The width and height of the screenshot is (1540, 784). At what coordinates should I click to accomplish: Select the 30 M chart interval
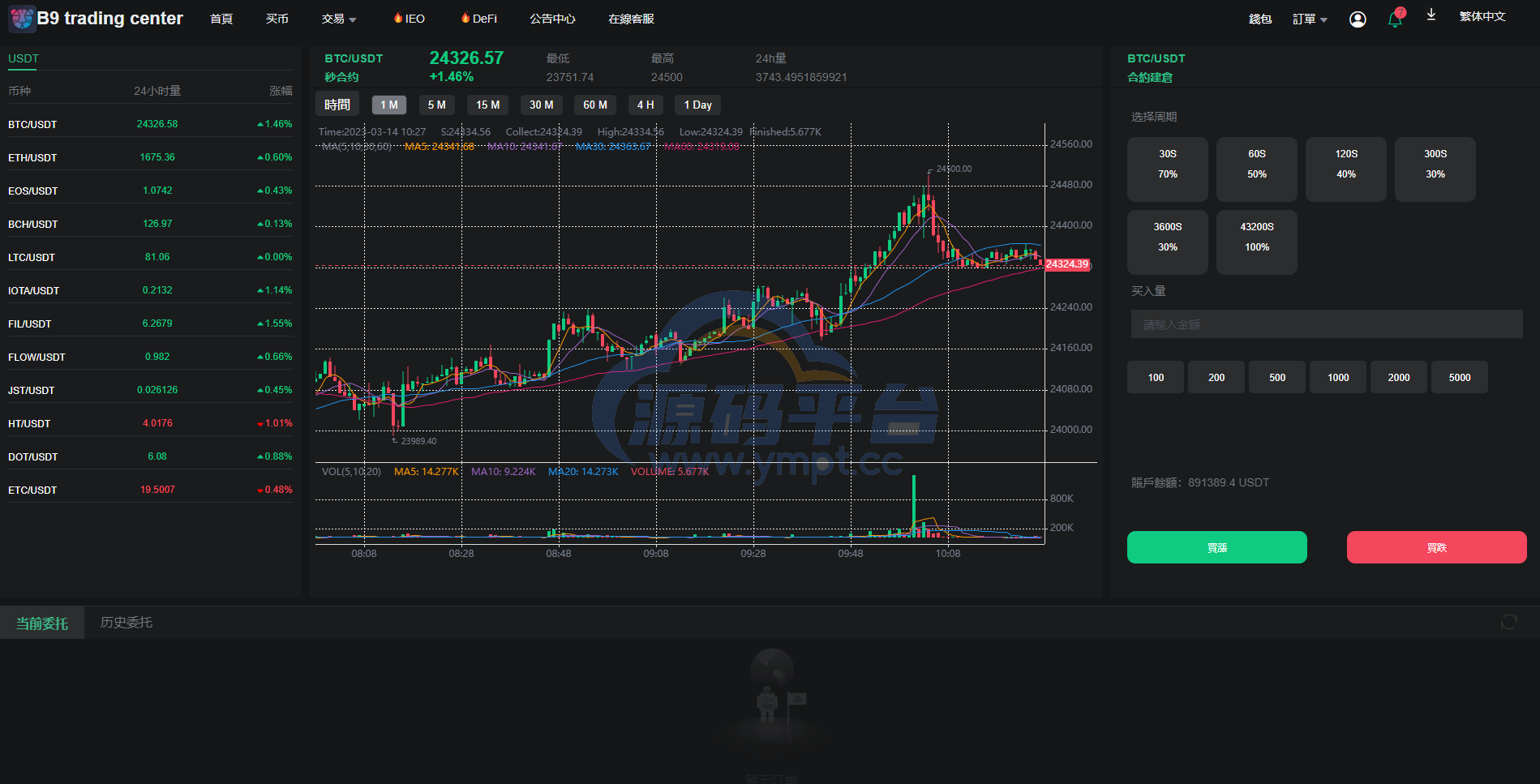click(x=542, y=105)
